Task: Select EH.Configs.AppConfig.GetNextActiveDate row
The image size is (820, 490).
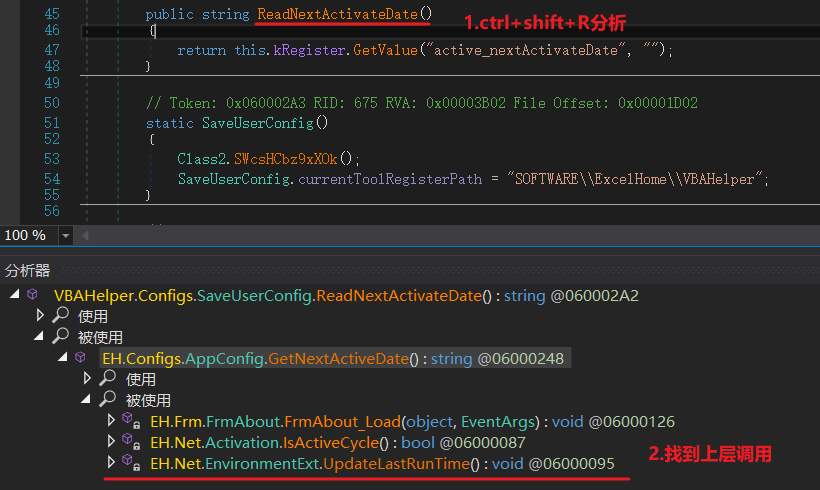Action: pos(333,359)
